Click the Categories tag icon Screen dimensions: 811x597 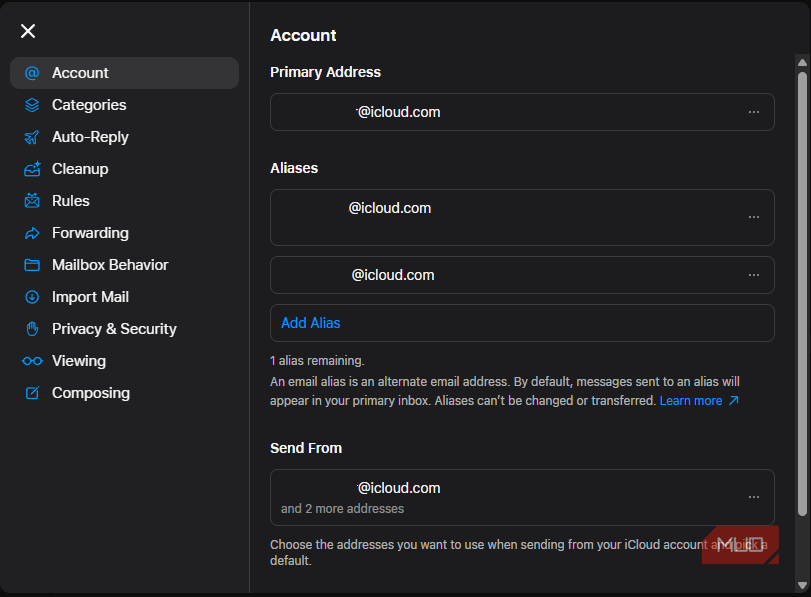coord(31,104)
